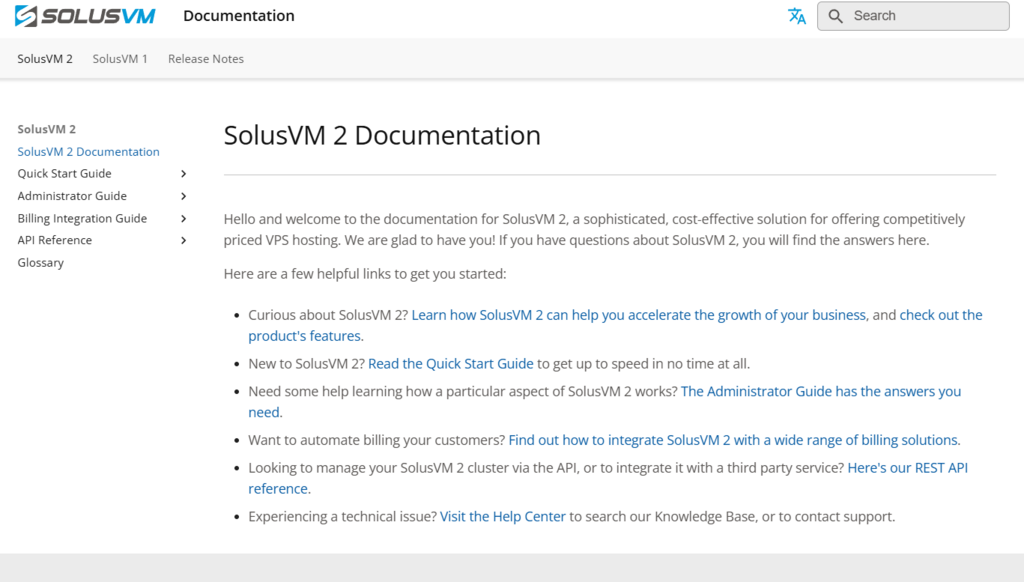The width and height of the screenshot is (1024, 582).
Task: Switch to the SolusVM 1 tab
Action: tap(120, 59)
